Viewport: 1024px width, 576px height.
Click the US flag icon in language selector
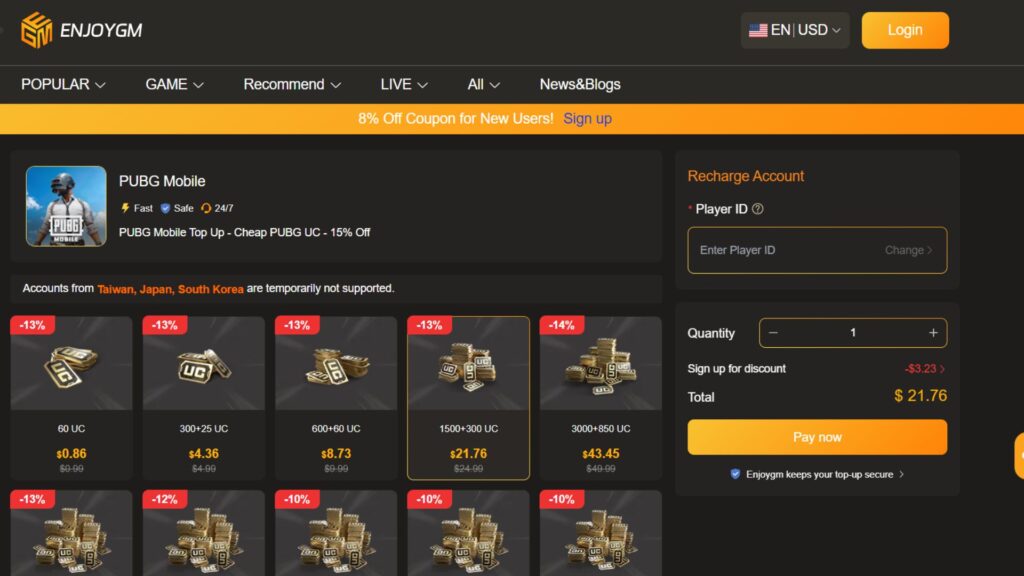click(x=758, y=29)
